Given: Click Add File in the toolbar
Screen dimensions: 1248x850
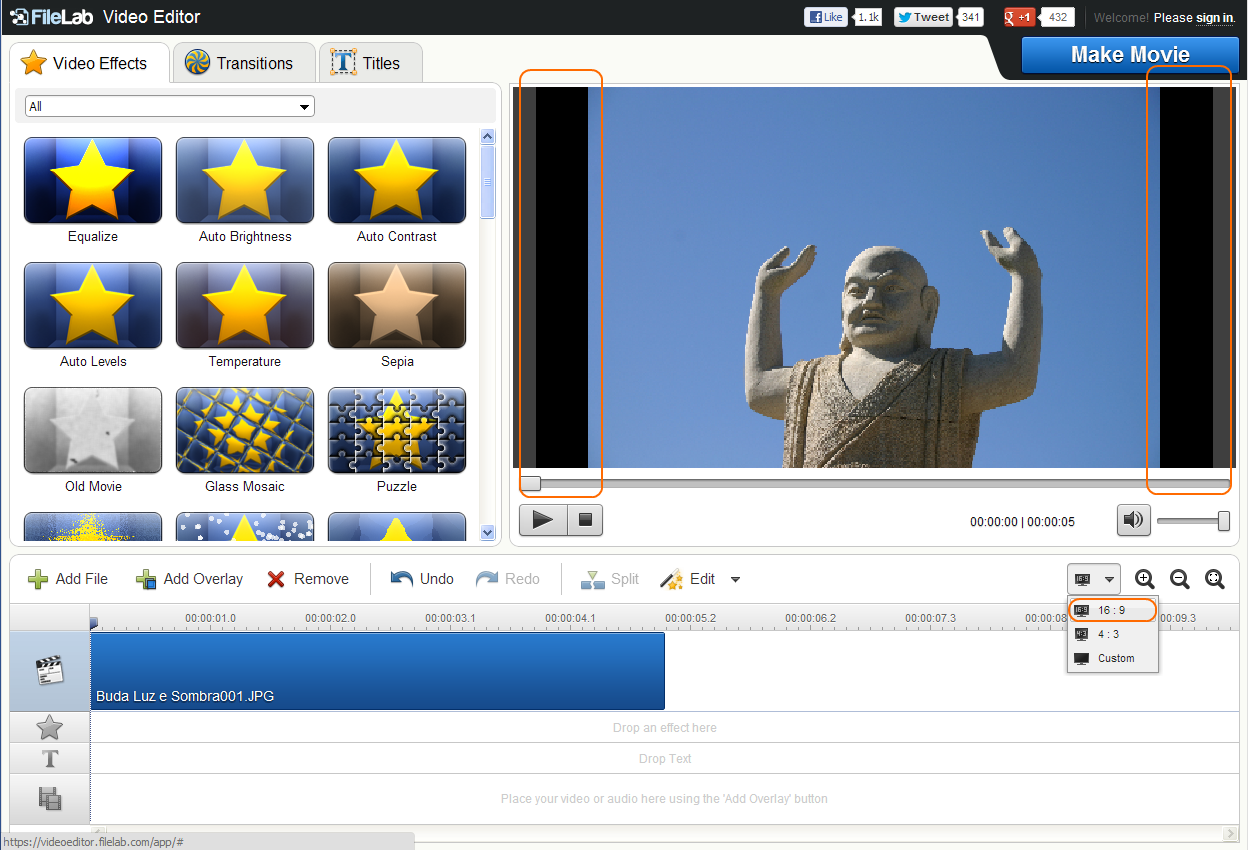Looking at the screenshot, I should (x=68, y=579).
